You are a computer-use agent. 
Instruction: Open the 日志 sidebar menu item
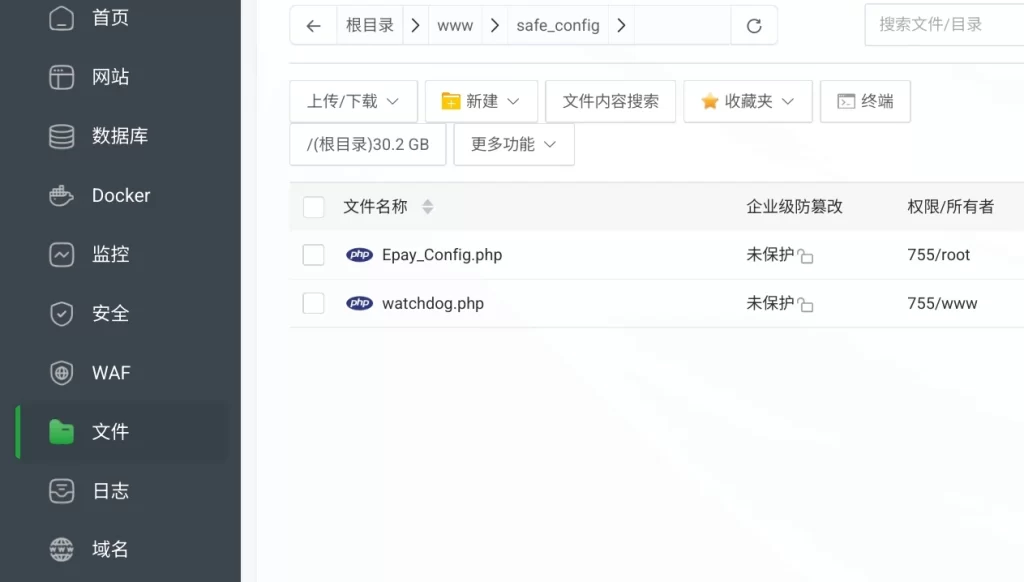(x=110, y=491)
